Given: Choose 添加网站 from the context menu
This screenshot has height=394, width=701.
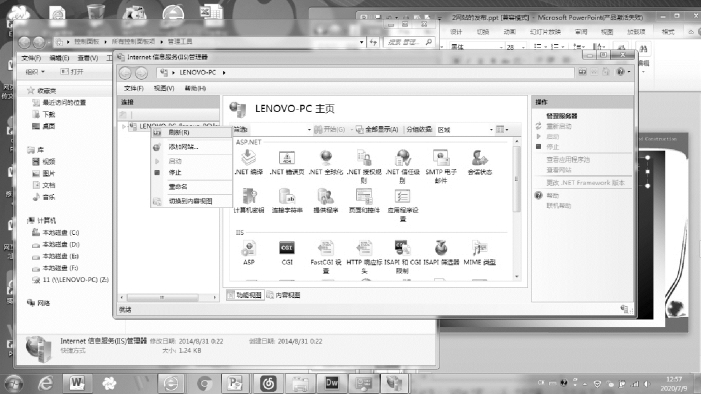Looking at the screenshot, I should (x=183, y=147).
